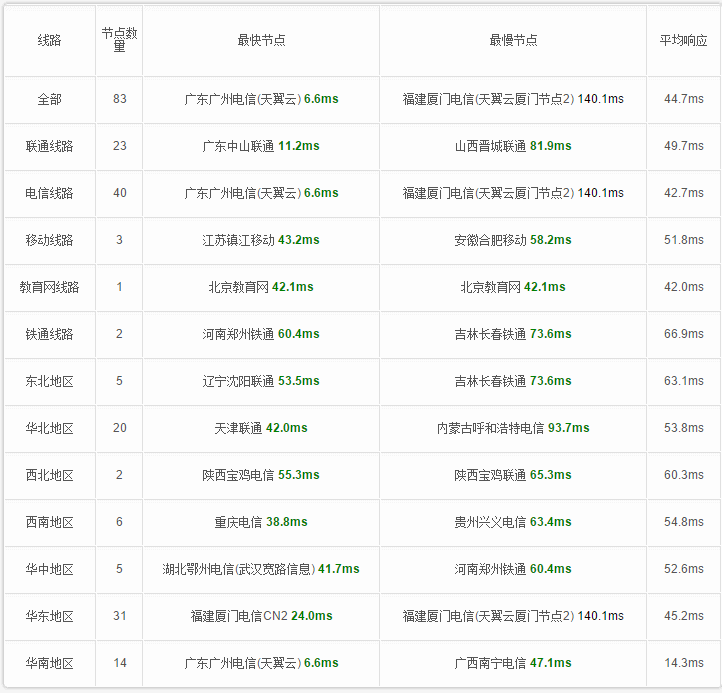Click 福建厦门电信CN2 24.0ms cell
The height and width of the screenshot is (693, 722).
click(x=261, y=616)
